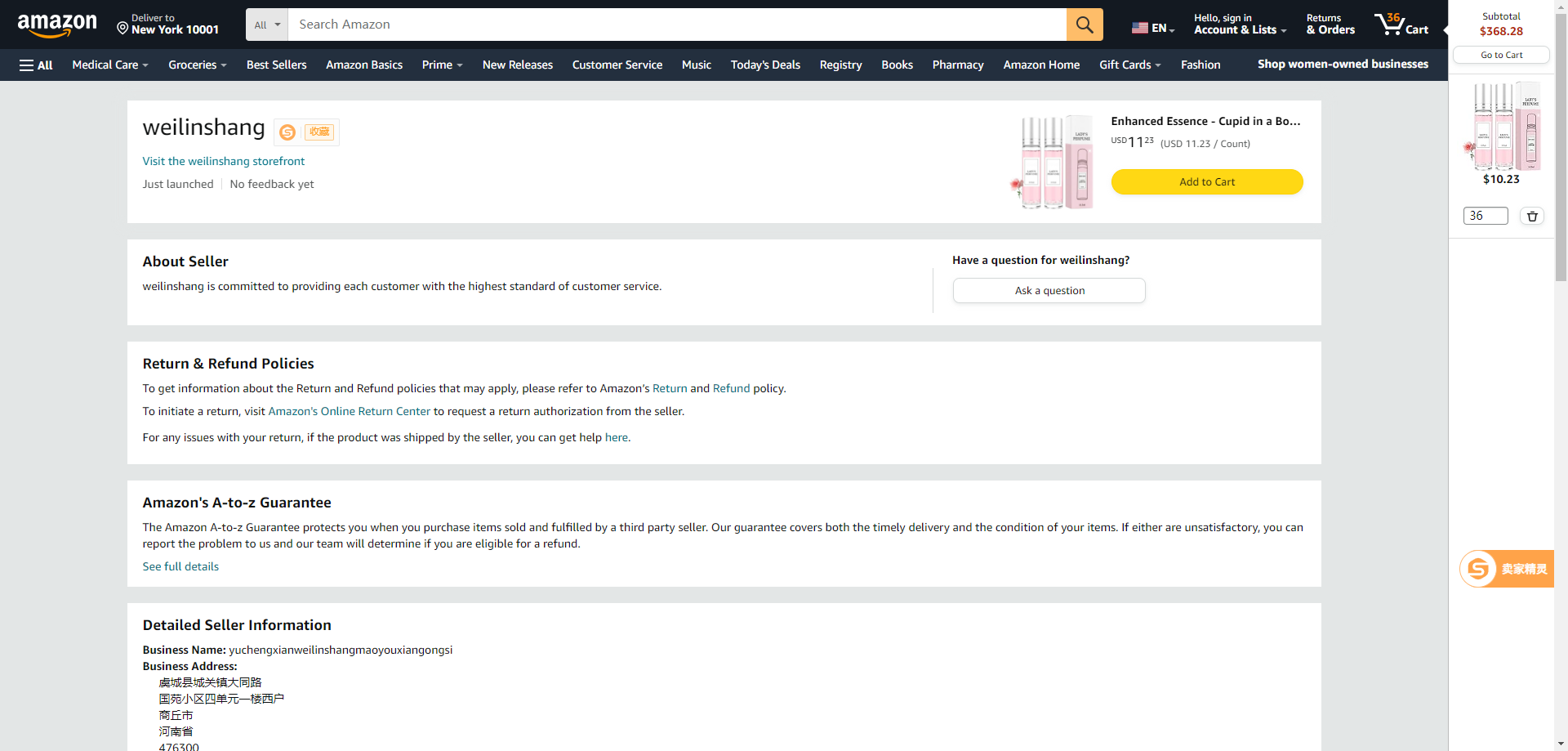Open Amazon's Return policy link
This screenshot has height=751, width=1568.
pos(670,388)
